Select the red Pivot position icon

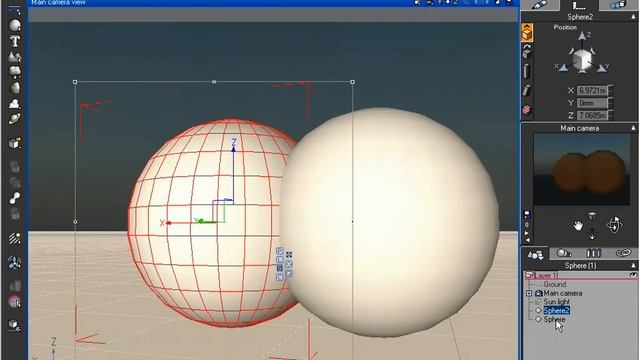coord(527,110)
